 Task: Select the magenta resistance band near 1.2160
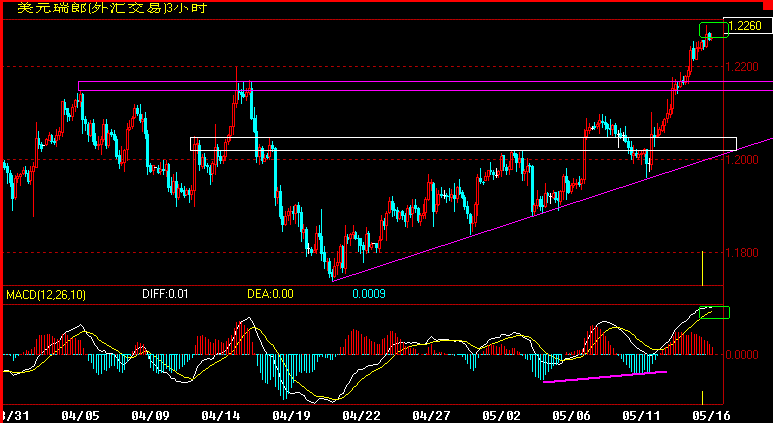tap(425, 86)
